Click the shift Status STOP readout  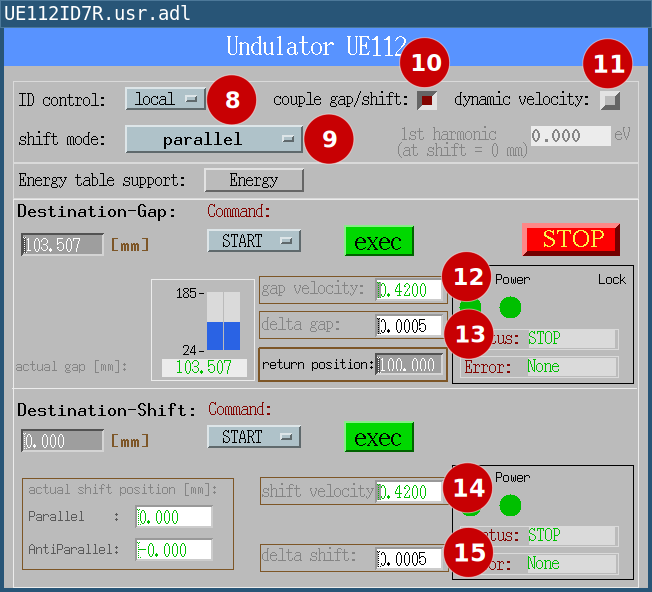(572, 535)
